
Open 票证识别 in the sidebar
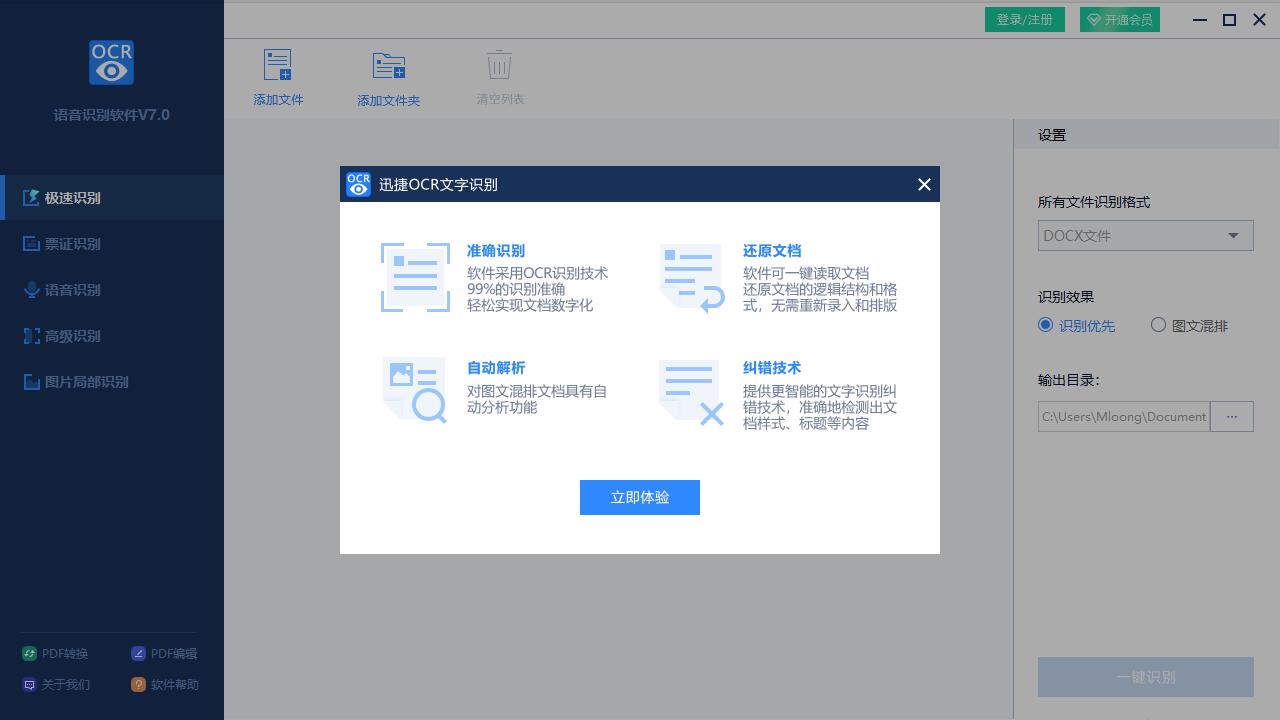point(112,244)
